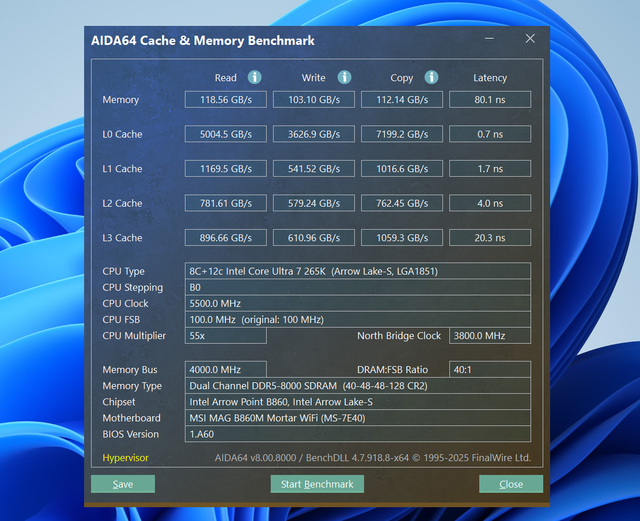The width and height of the screenshot is (640, 521).
Task: Close the AIDA64 window using the title bar X
Action: (530, 39)
